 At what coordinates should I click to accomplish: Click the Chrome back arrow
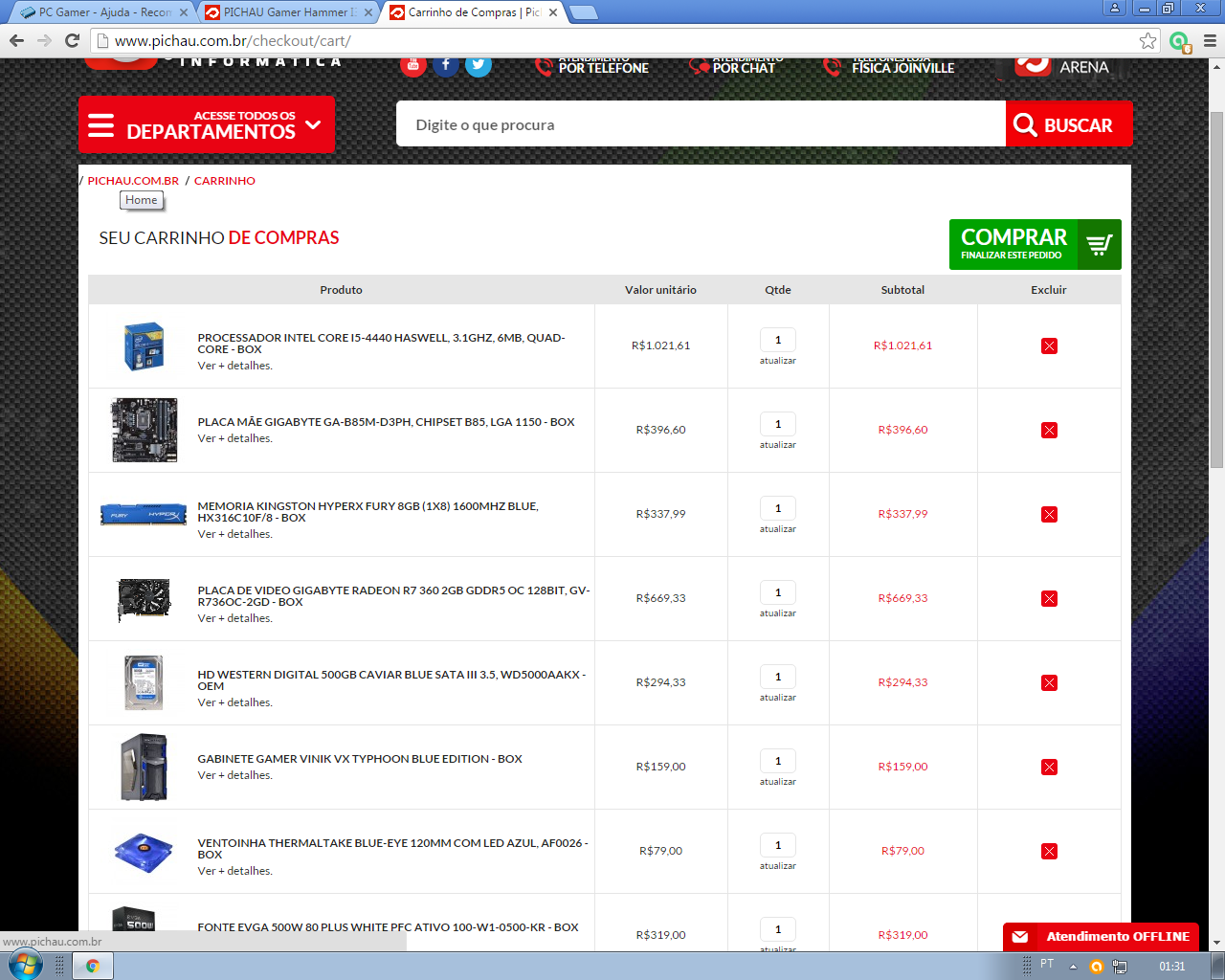click(x=16, y=40)
